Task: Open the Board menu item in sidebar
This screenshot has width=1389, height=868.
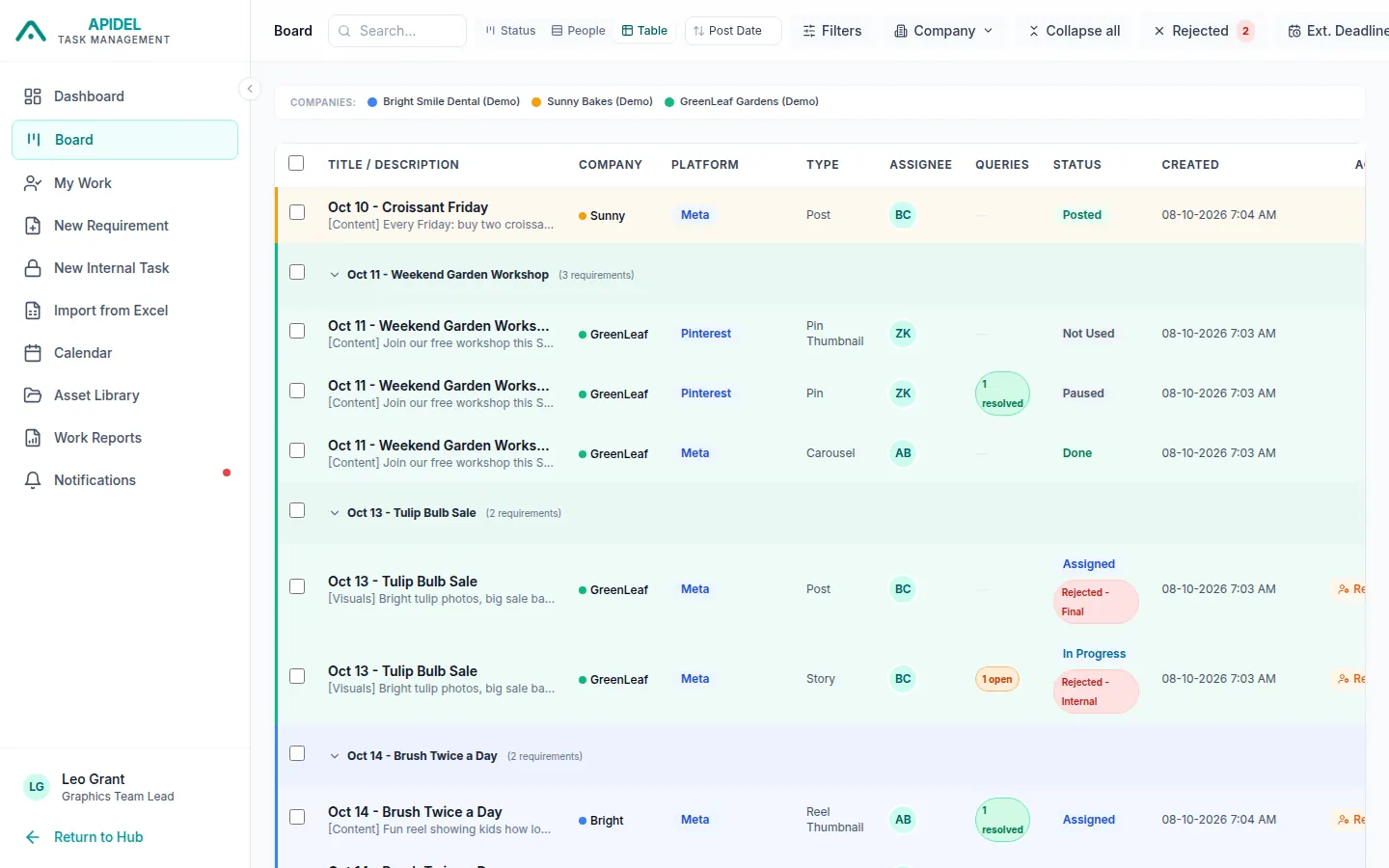Action: coord(124,140)
